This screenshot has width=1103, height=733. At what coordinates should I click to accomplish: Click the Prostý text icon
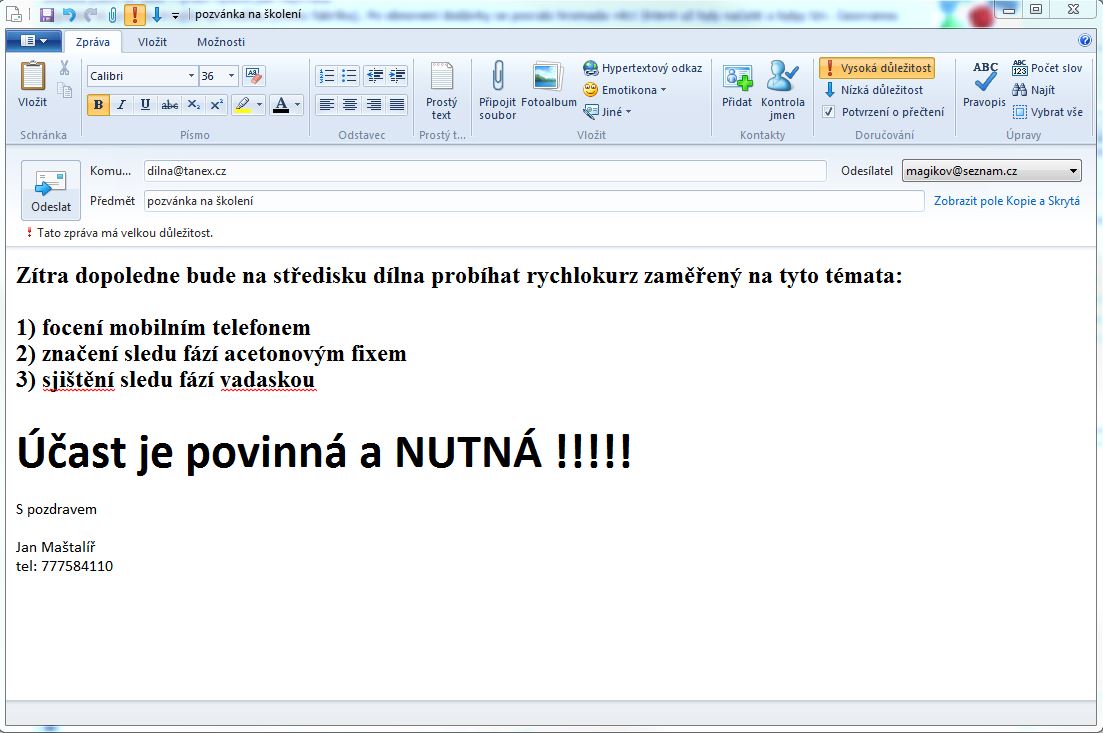pos(441,78)
